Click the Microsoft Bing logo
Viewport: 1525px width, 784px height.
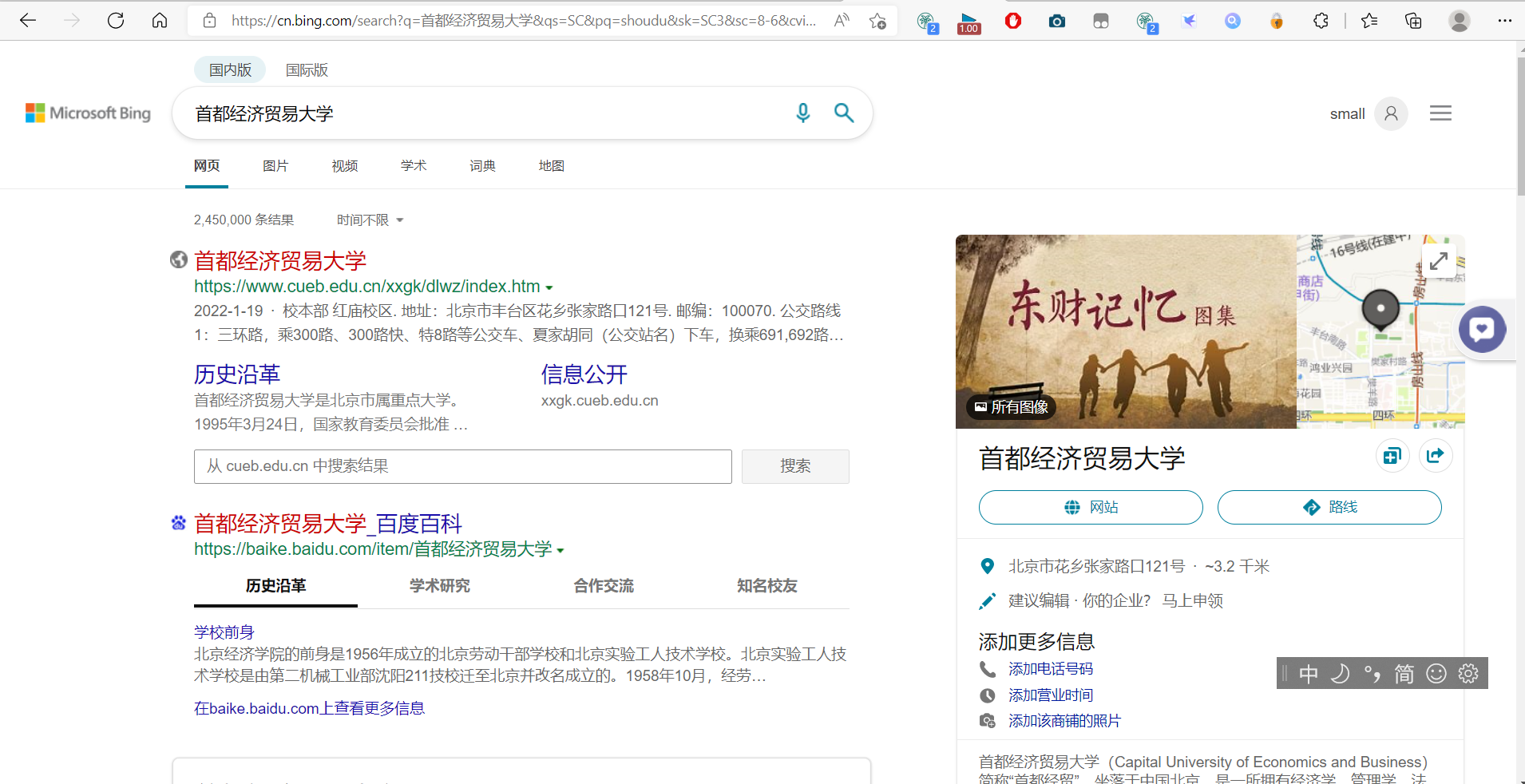tap(88, 113)
